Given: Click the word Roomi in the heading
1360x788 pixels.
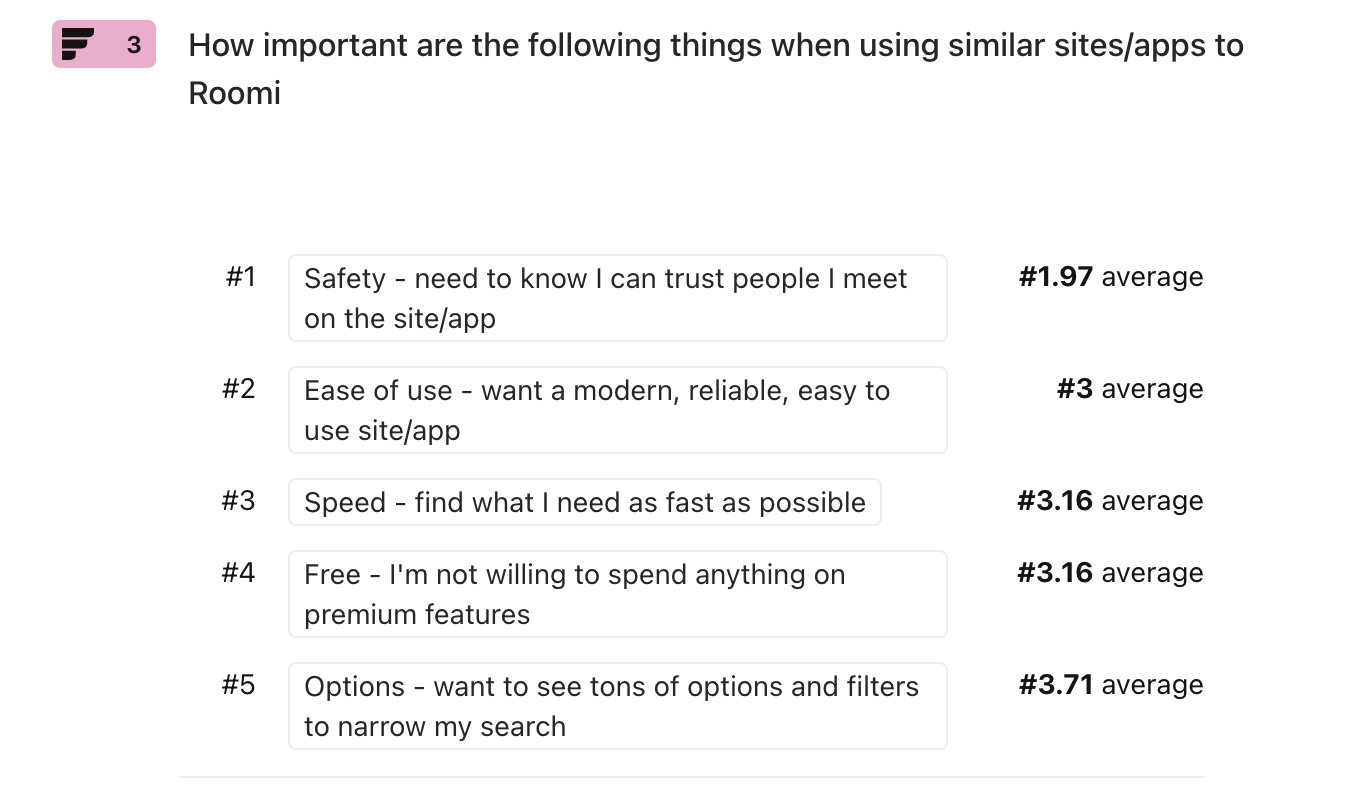Looking at the screenshot, I should point(235,94).
